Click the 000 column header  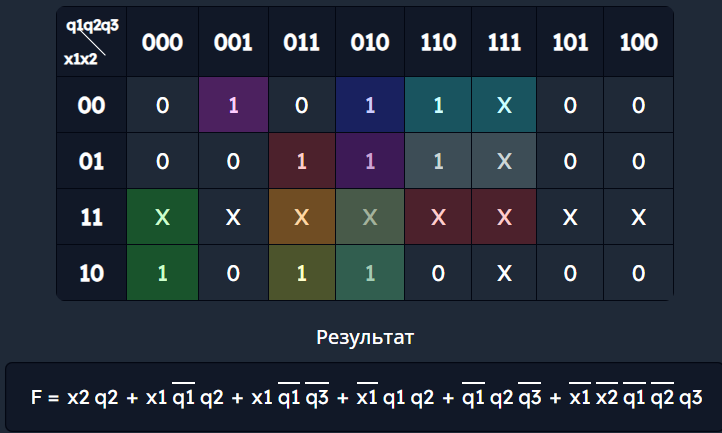click(163, 42)
